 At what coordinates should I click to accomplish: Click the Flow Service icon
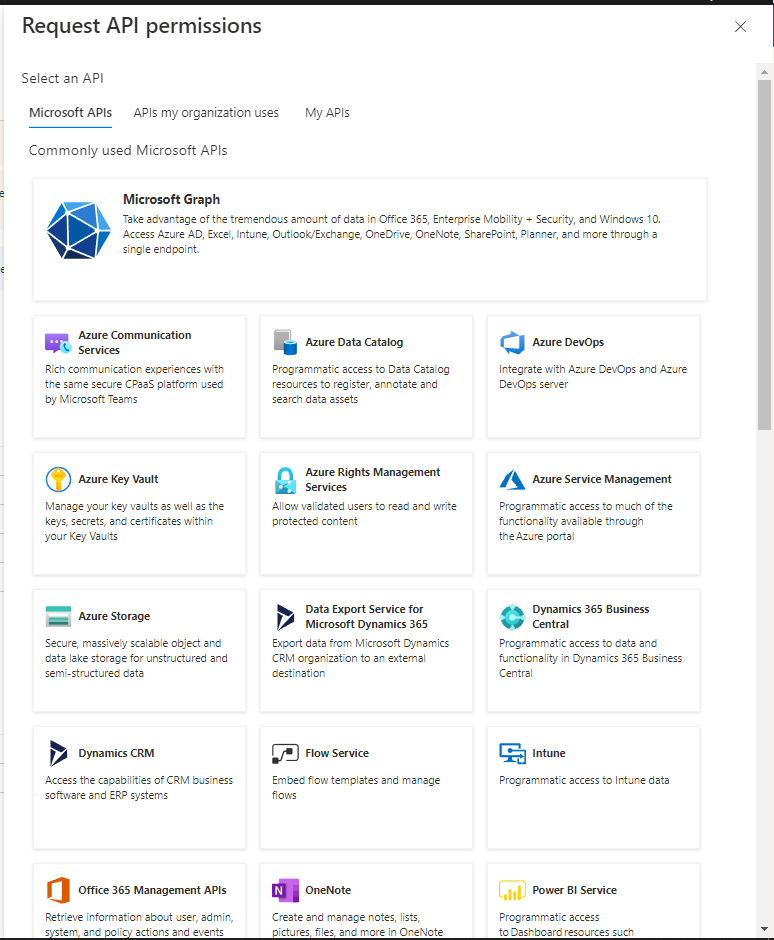click(x=285, y=754)
